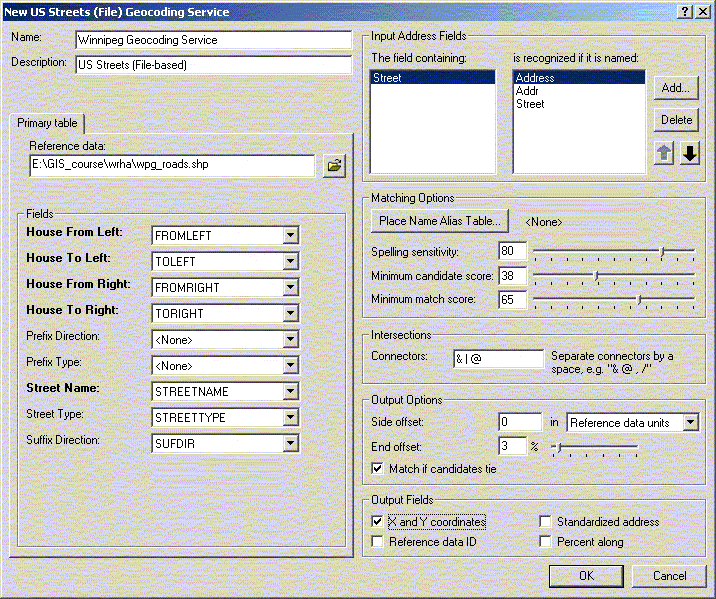The height and width of the screenshot is (599, 716).
Task: Click the context help question mark icon
Action: [683, 11]
